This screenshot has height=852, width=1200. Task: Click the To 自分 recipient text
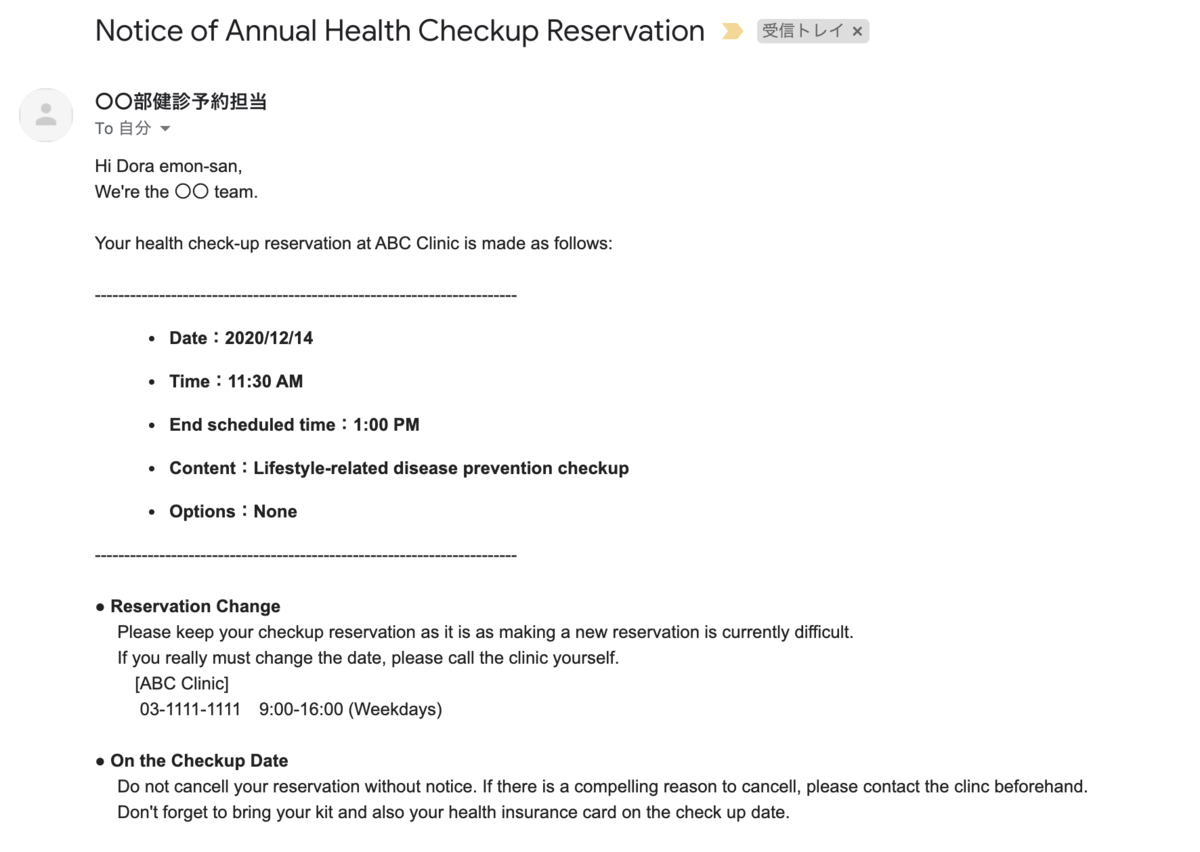pos(123,129)
